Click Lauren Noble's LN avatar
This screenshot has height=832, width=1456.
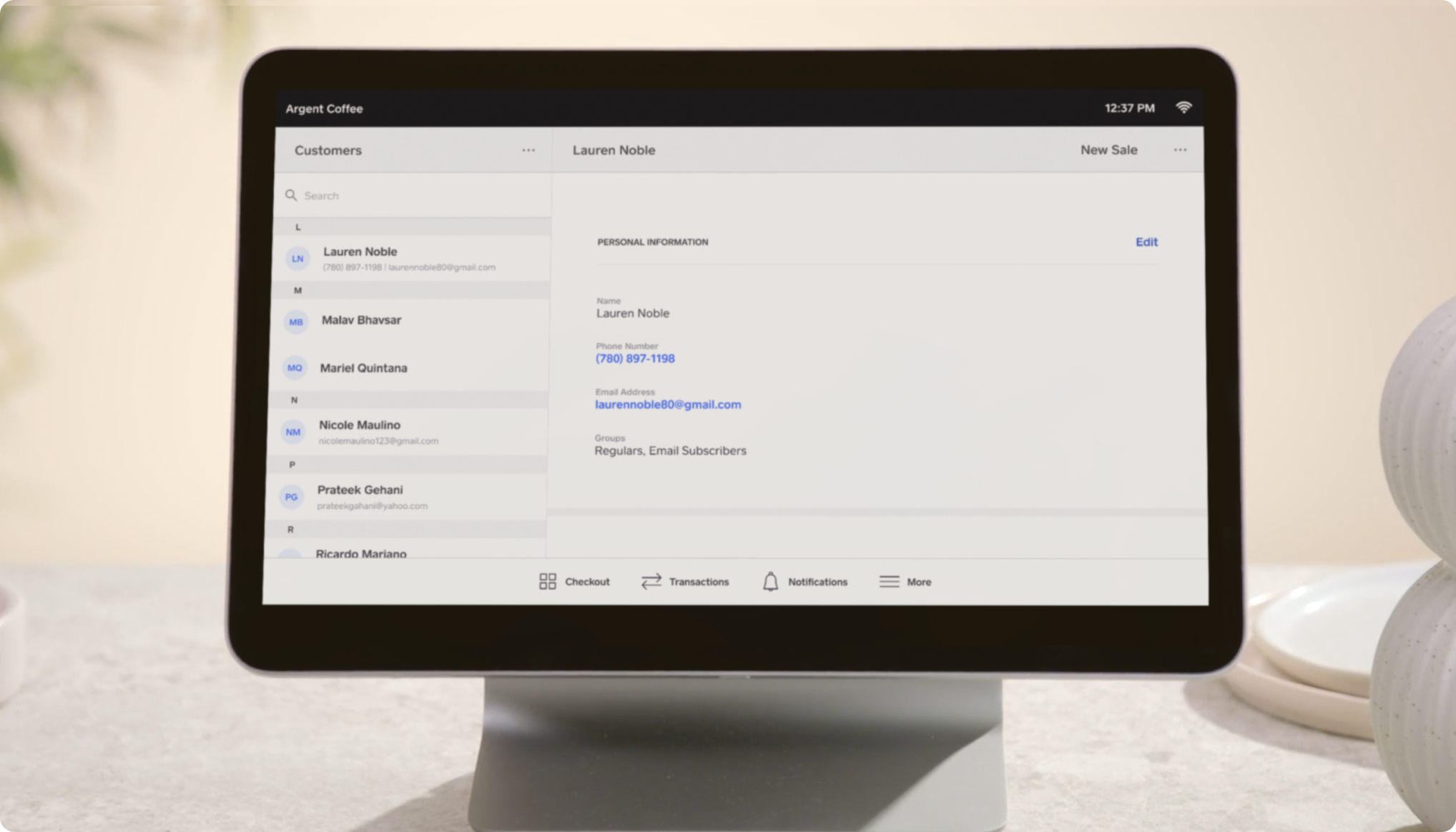pos(297,258)
